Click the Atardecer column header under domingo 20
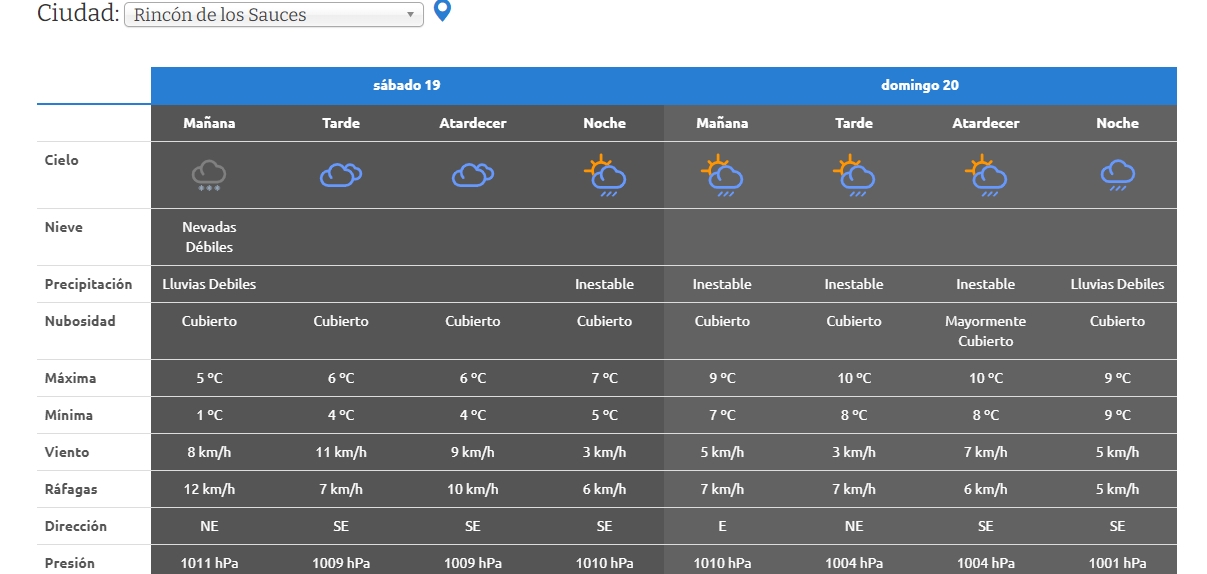 click(x=986, y=123)
